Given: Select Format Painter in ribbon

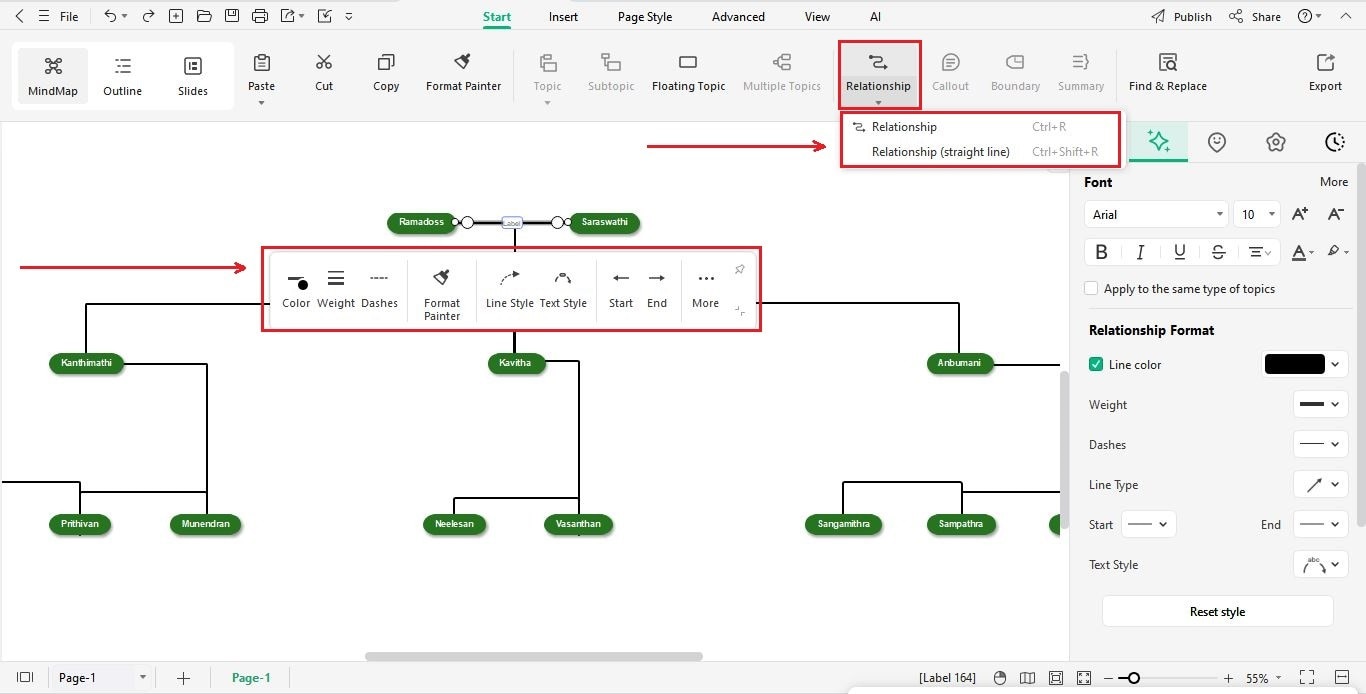Looking at the screenshot, I should [x=463, y=73].
